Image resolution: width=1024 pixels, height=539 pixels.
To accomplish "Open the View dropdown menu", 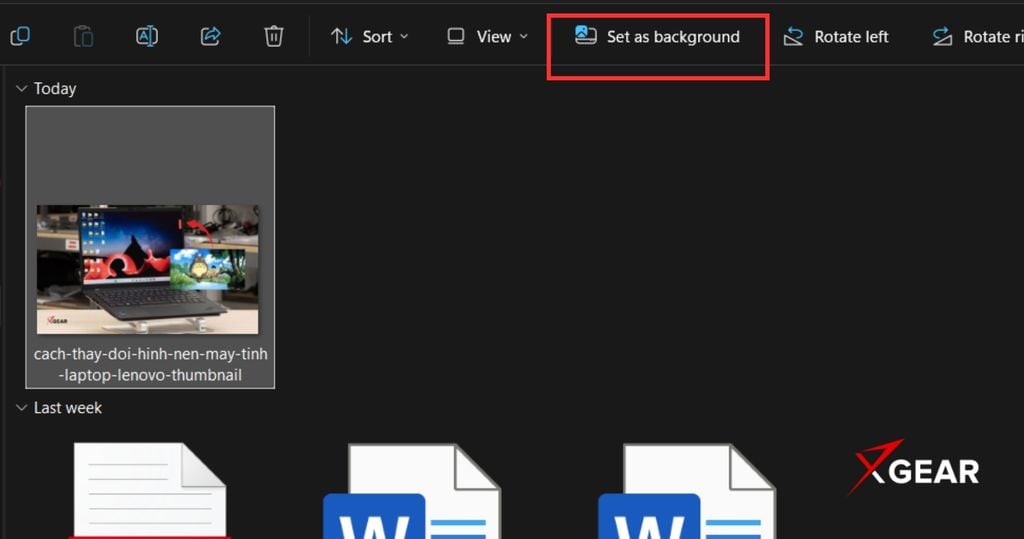I will tap(487, 37).
